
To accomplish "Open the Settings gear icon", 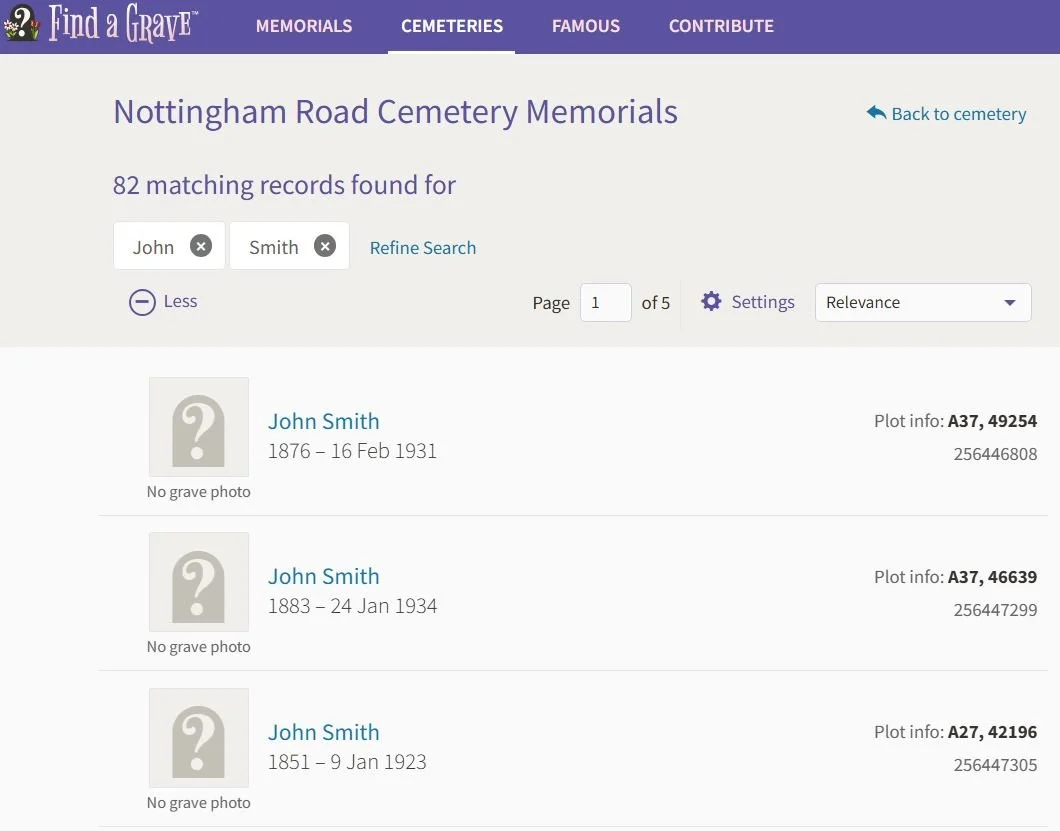I will point(711,302).
